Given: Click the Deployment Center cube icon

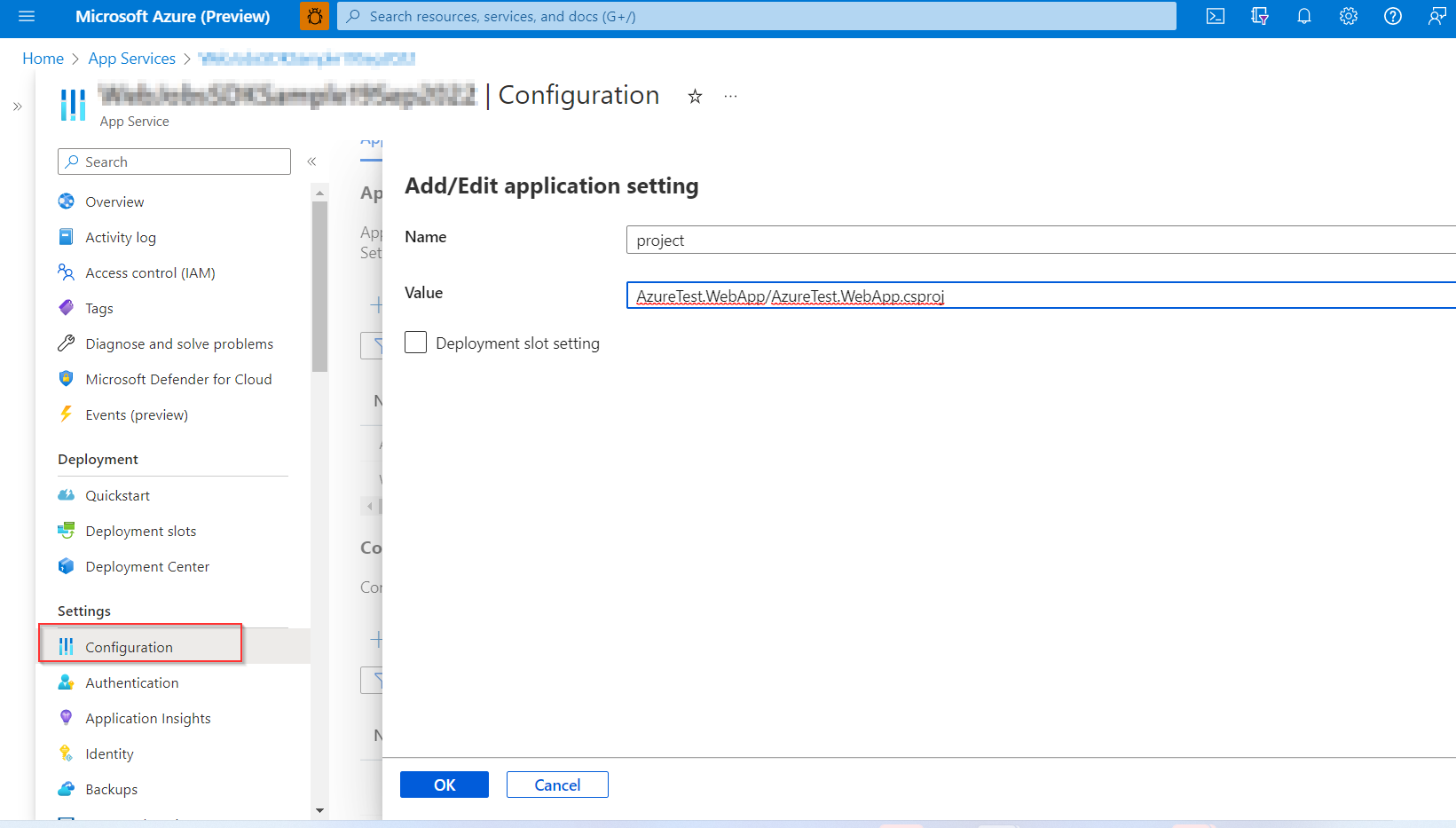Looking at the screenshot, I should (67, 566).
